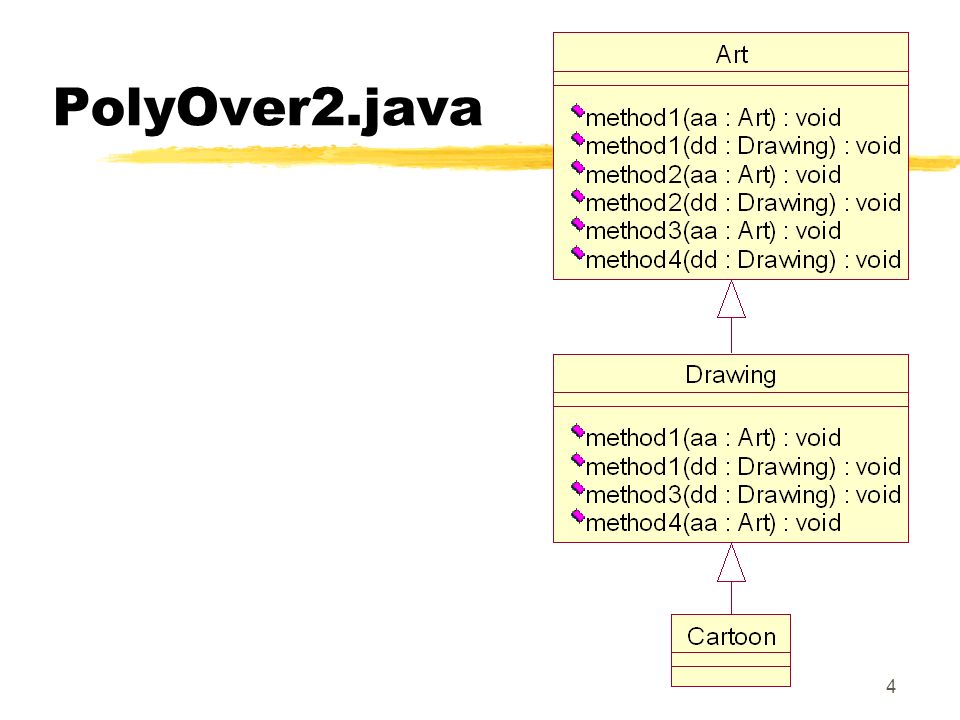960x720 pixels.
Task: Select the Drawing class name header
Action: [730, 375]
